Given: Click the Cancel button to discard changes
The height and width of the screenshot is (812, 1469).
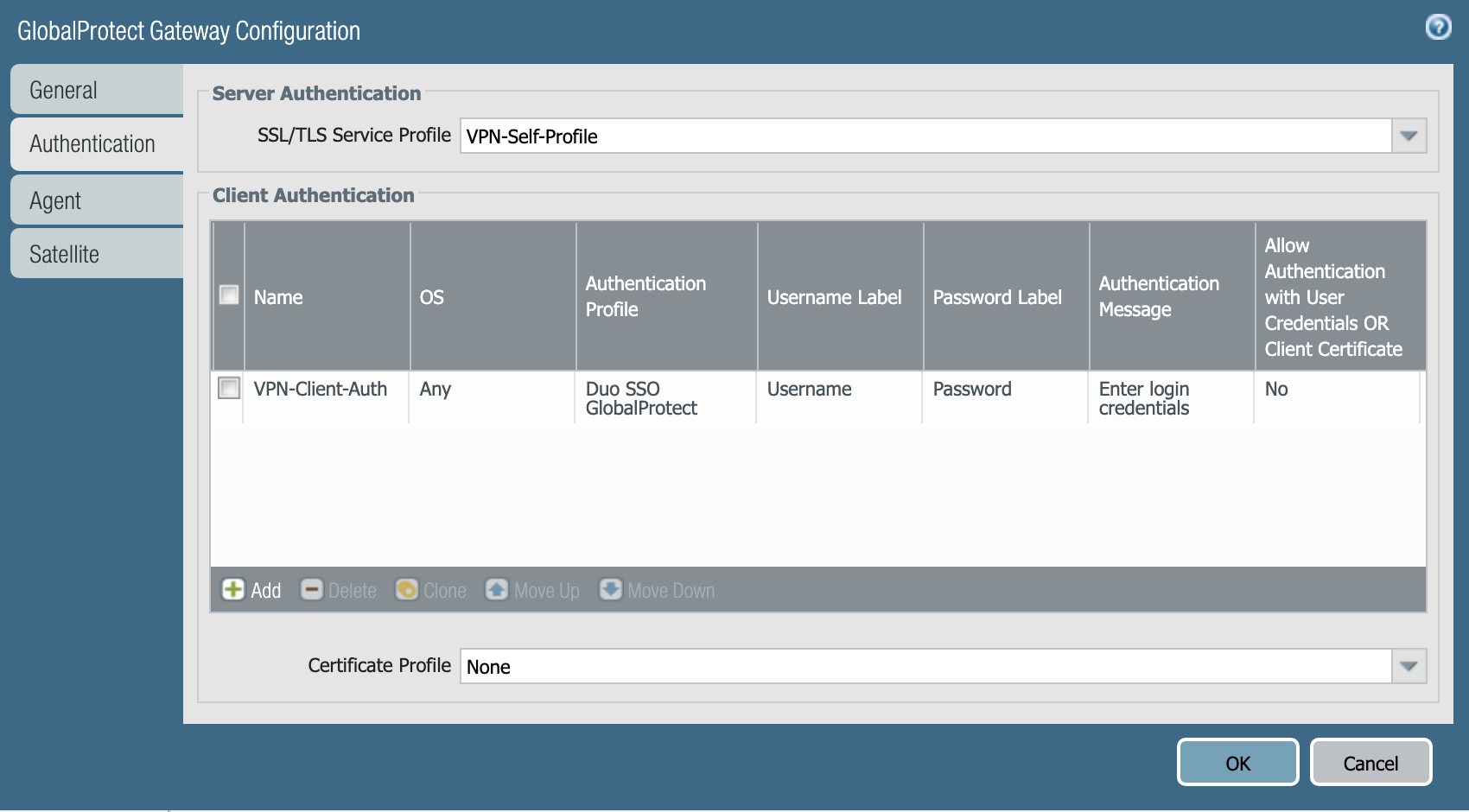Looking at the screenshot, I should tap(1370, 763).
